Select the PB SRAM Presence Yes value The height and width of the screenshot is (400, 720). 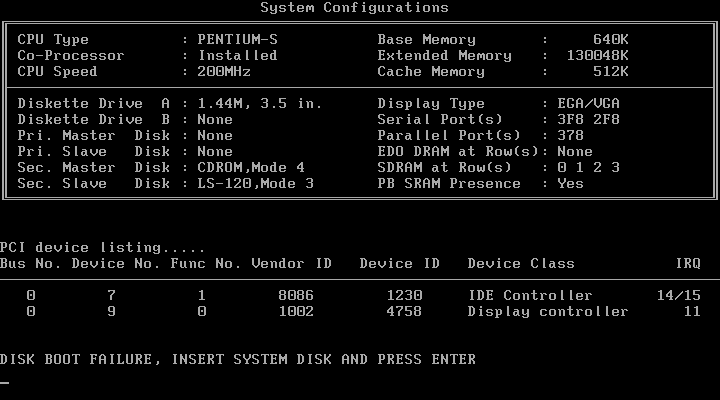coord(570,184)
